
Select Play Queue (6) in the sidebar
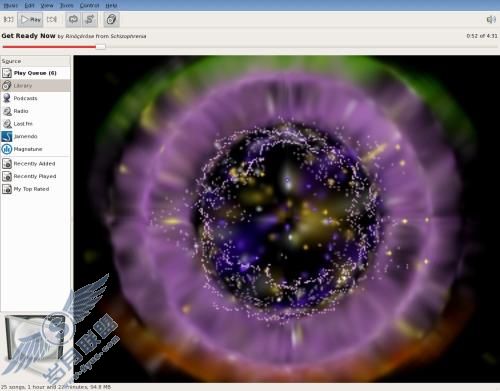[36, 73]
